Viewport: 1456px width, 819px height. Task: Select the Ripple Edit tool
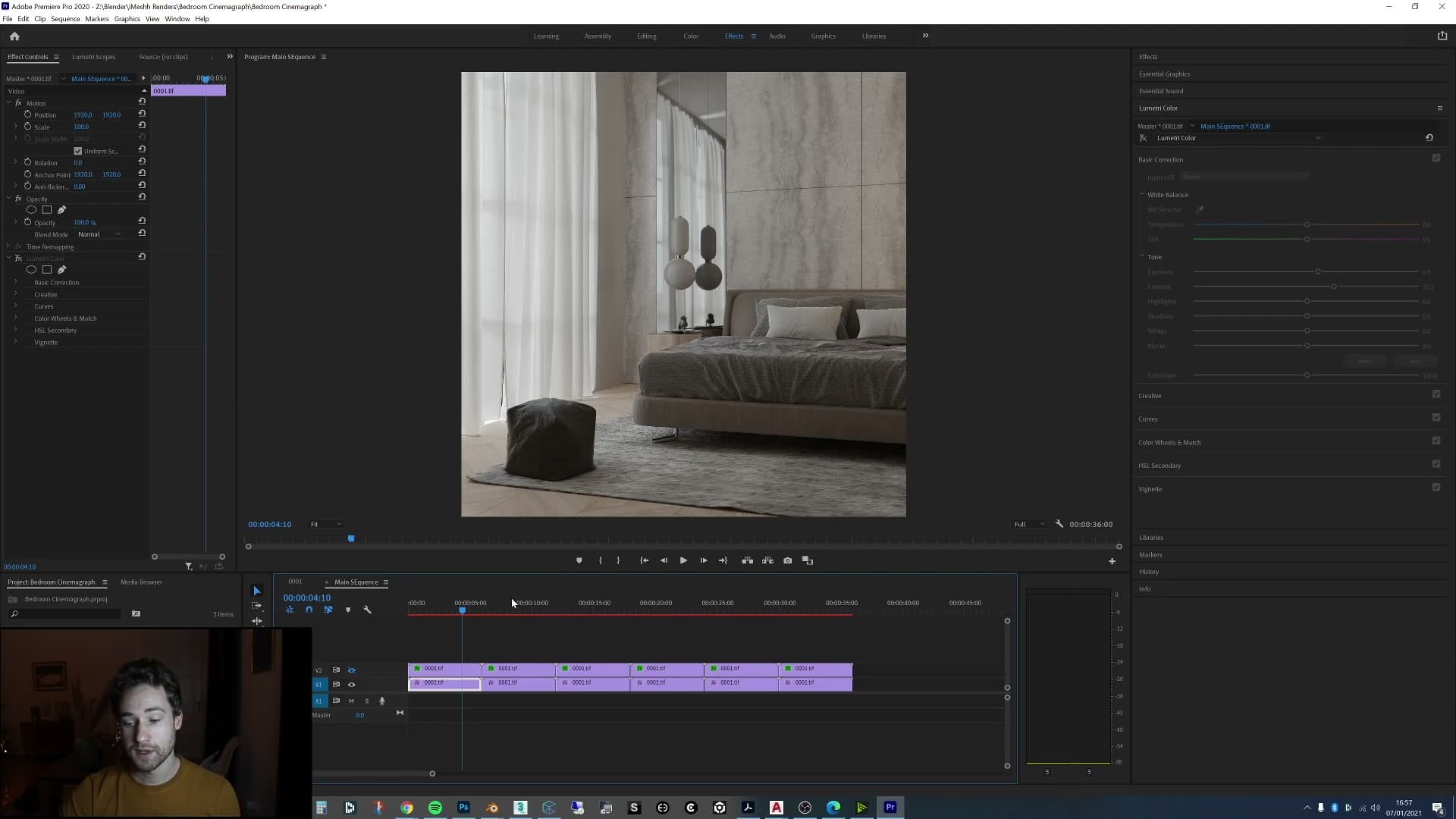pos(256,620)
